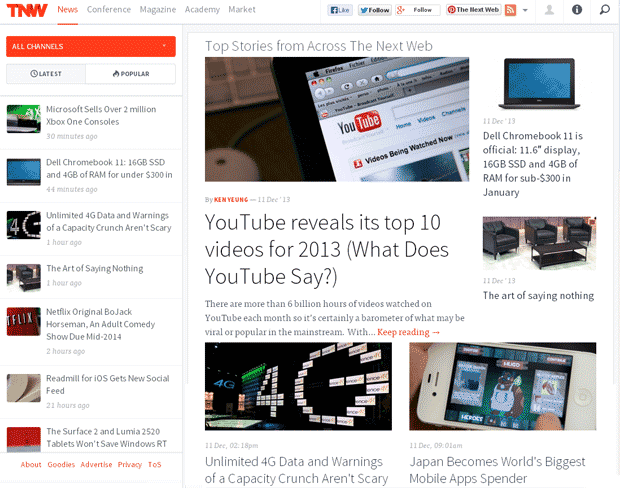Open main Unlimited 4G Data and Warnings headline
This screenshot has width=620, height=488.
pos(296,470)
